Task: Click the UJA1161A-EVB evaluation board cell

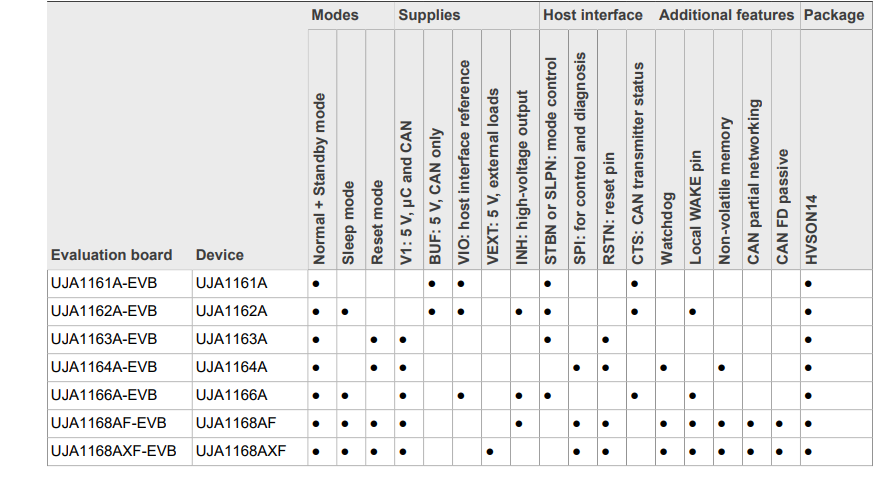Action: tap(104, 284)
